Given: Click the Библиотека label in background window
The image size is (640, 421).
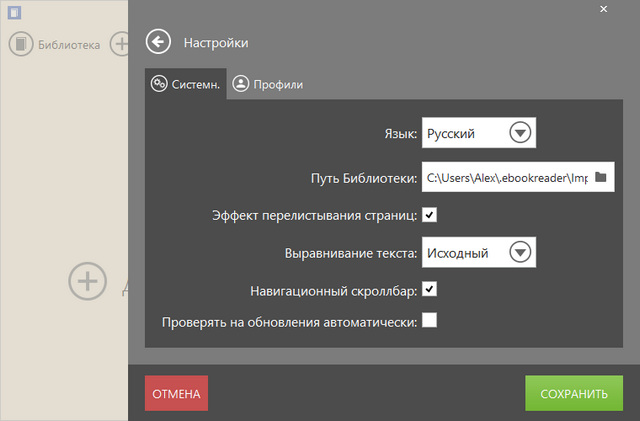Looking at the screenshot, I should [69, 45].
